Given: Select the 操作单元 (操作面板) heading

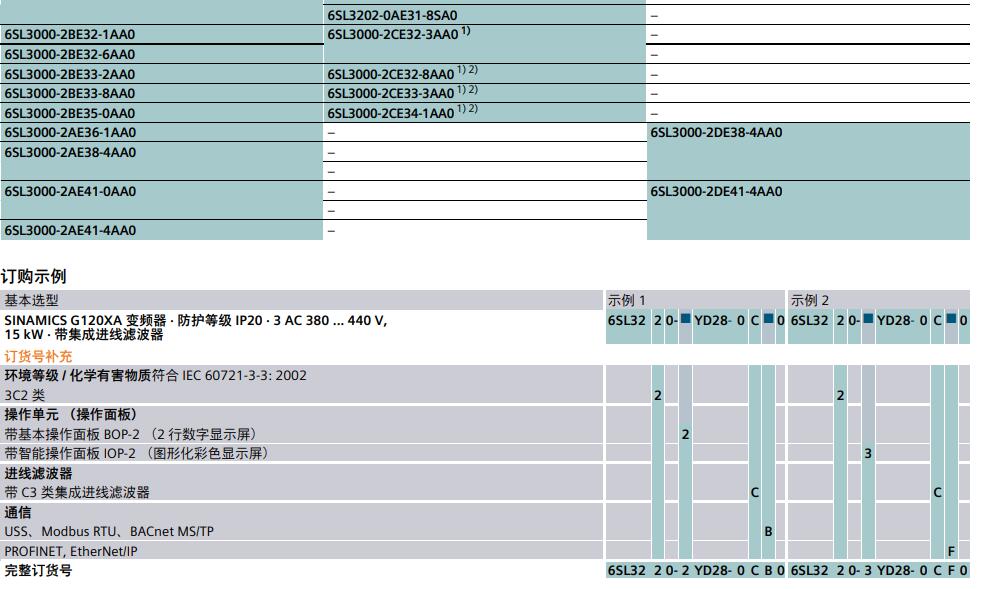Looking at the screenshot, I should 71,414.
